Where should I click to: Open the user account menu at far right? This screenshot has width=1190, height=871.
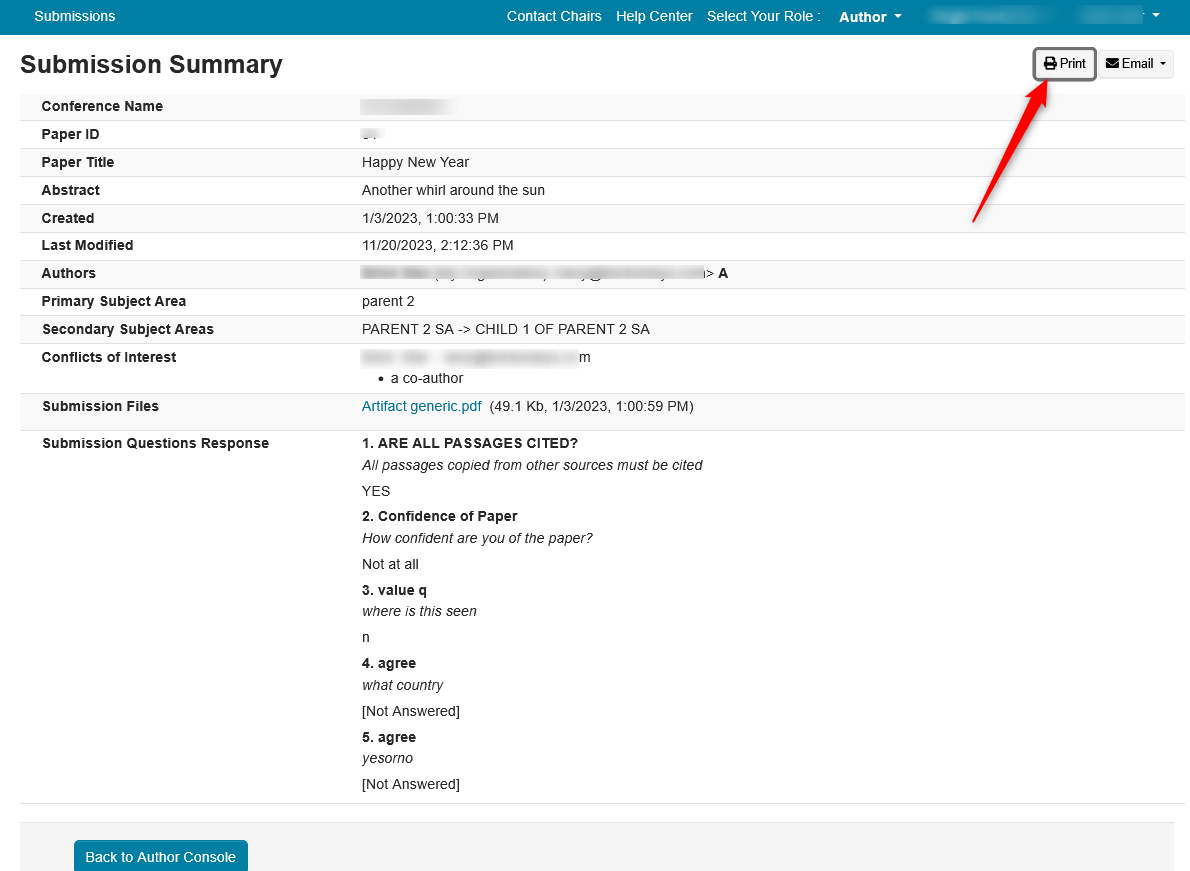[1120, 16]
